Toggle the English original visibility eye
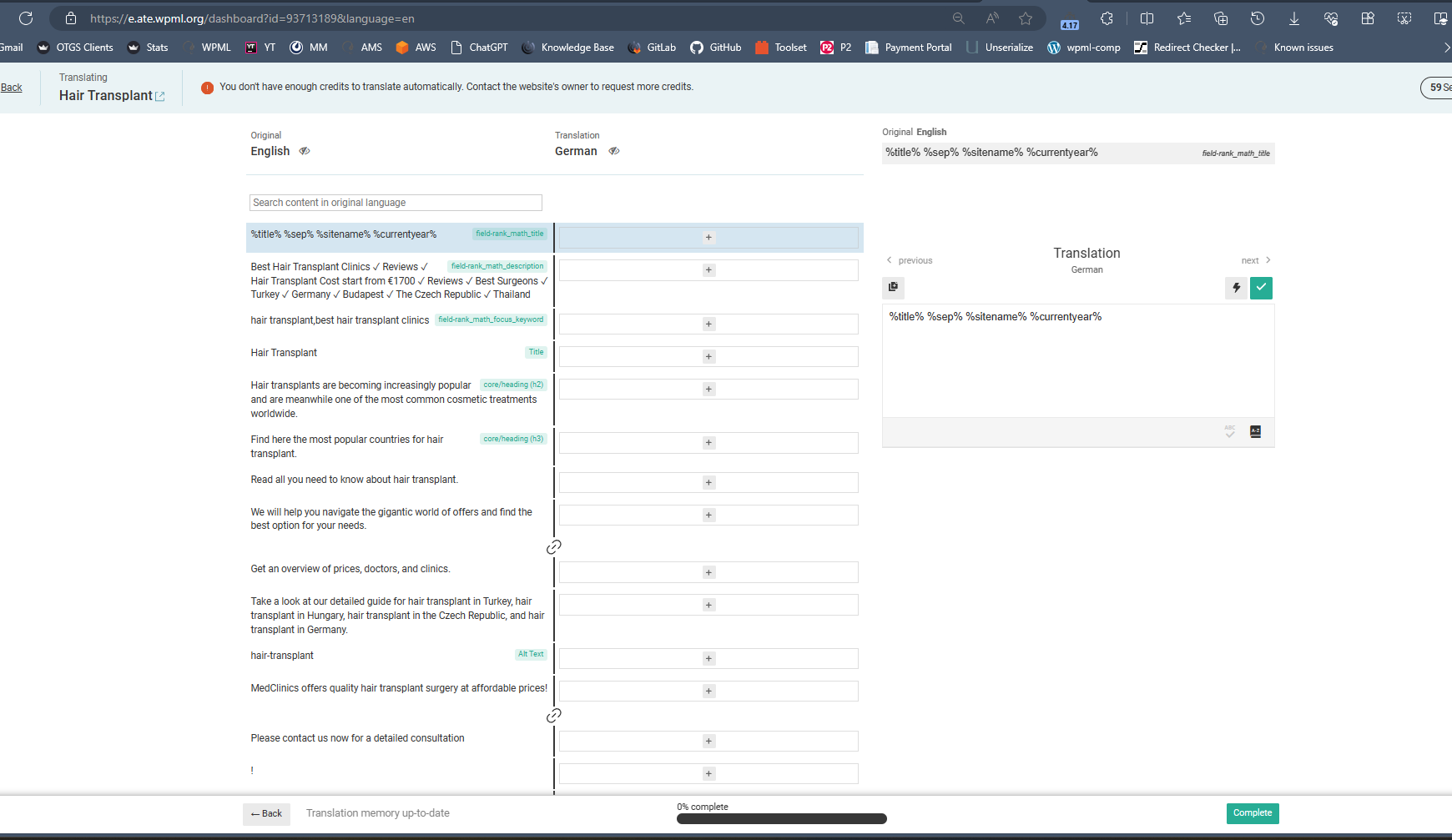This screenshot has height=840, width=1452. [x=305, y=151]
